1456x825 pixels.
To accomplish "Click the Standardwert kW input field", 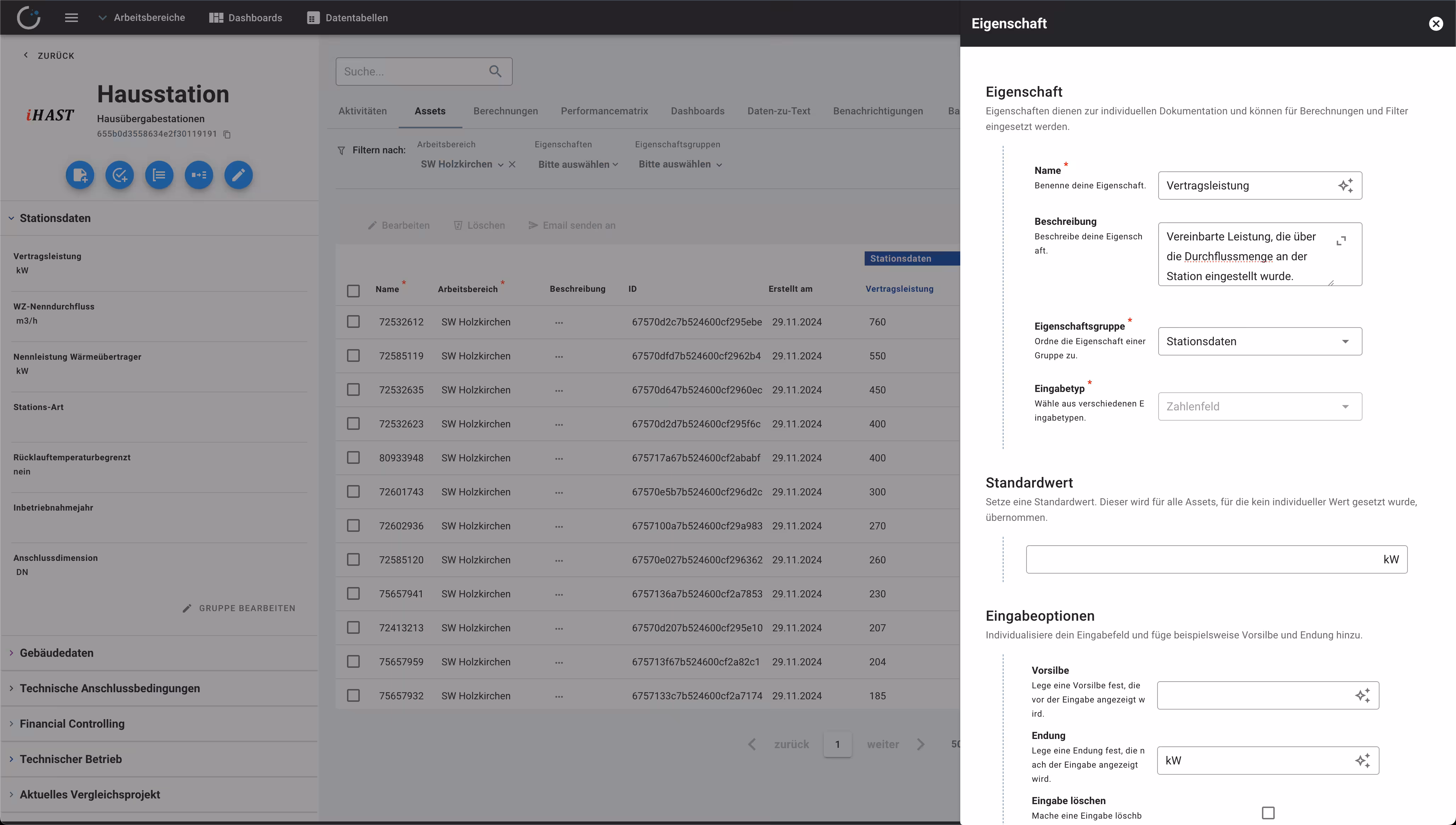I will (x=1216, y=559).
